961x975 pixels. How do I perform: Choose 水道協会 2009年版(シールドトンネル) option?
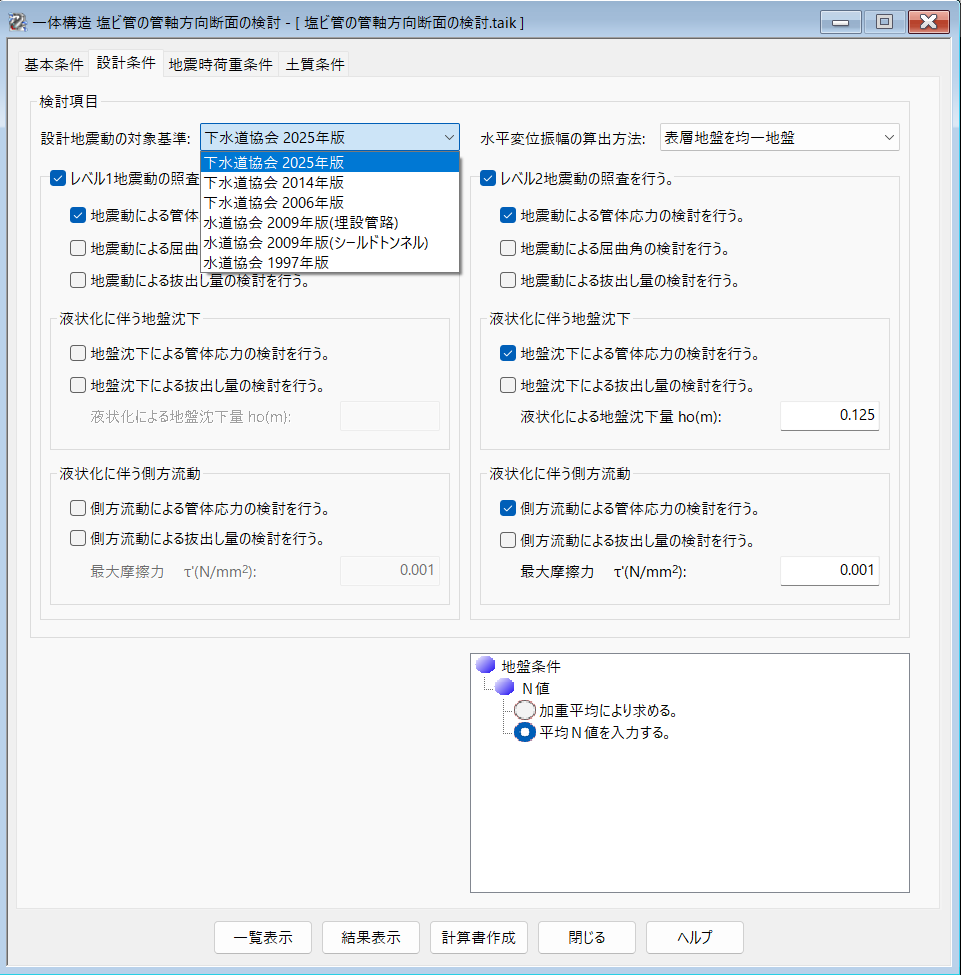[x=315, y=242]
